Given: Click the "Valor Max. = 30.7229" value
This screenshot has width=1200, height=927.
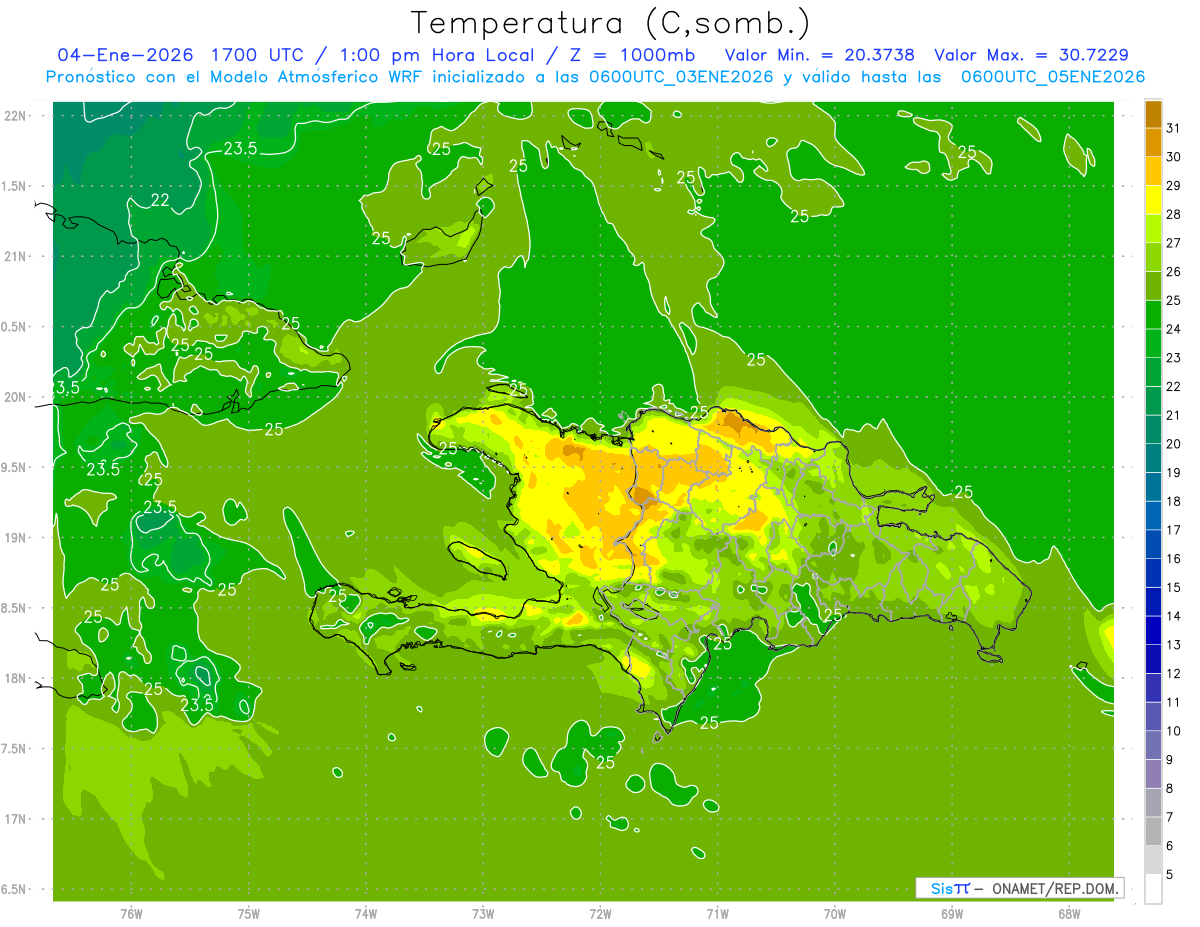Looking at the screenshot, I should 1031,55.
